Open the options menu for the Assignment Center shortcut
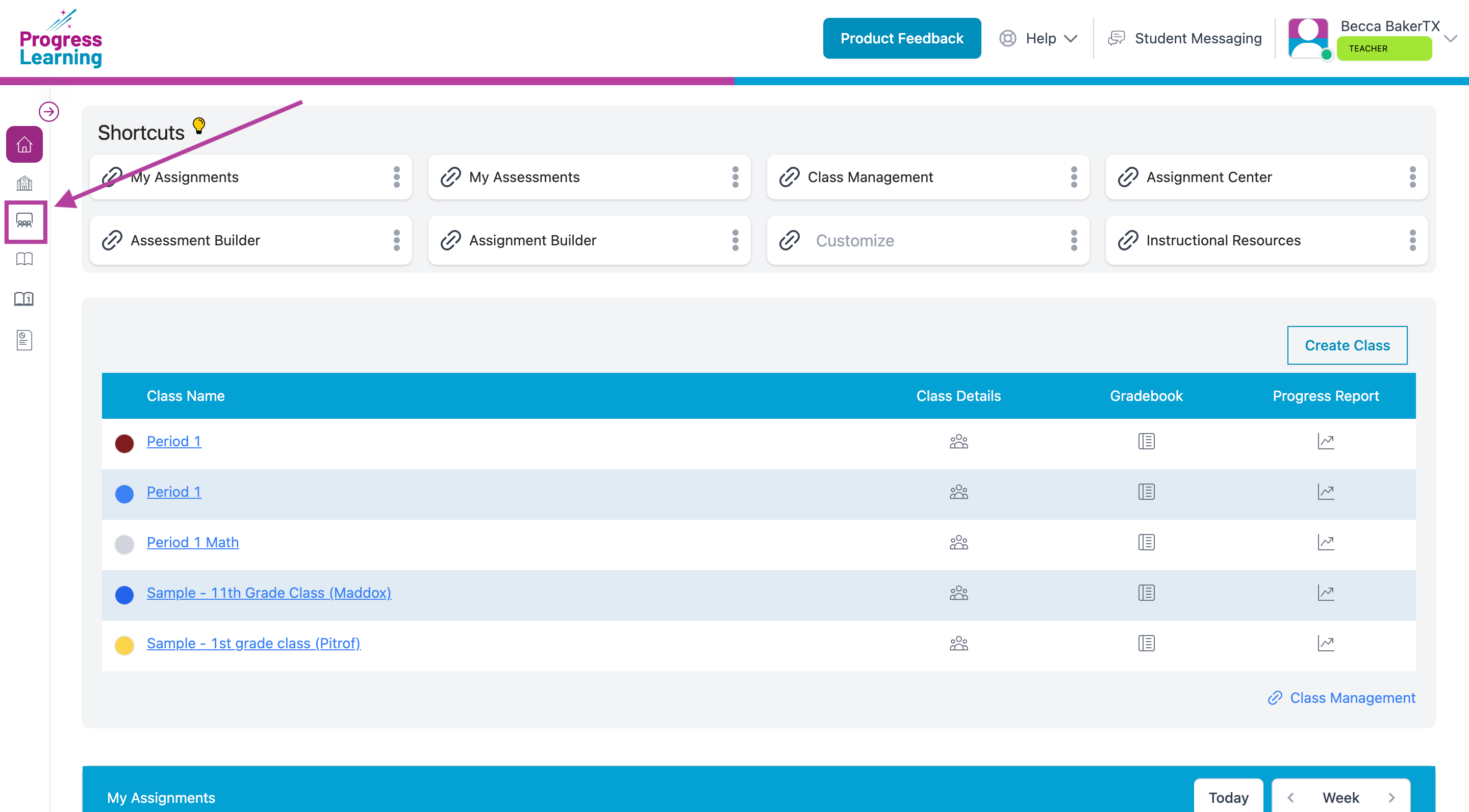1469x812 pixels. 1413,177
